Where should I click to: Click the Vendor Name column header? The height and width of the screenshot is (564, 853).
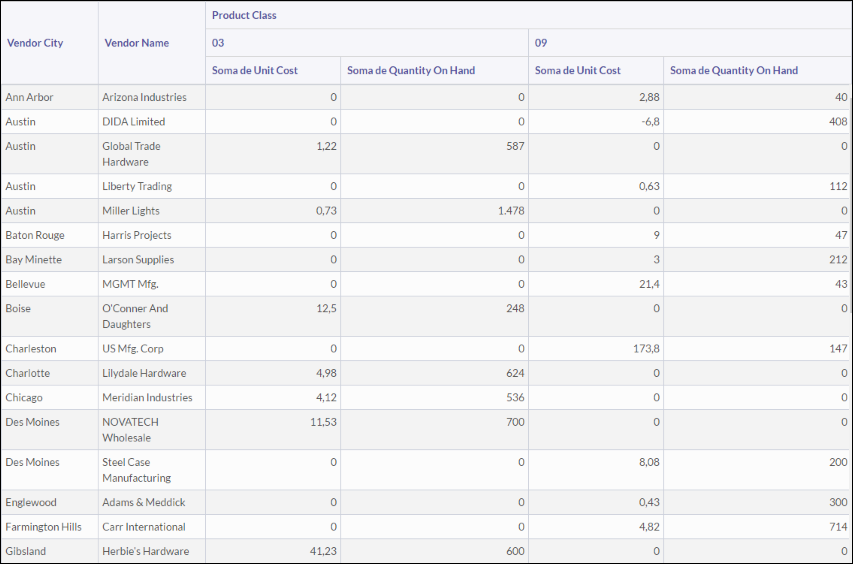coord(137,43)
